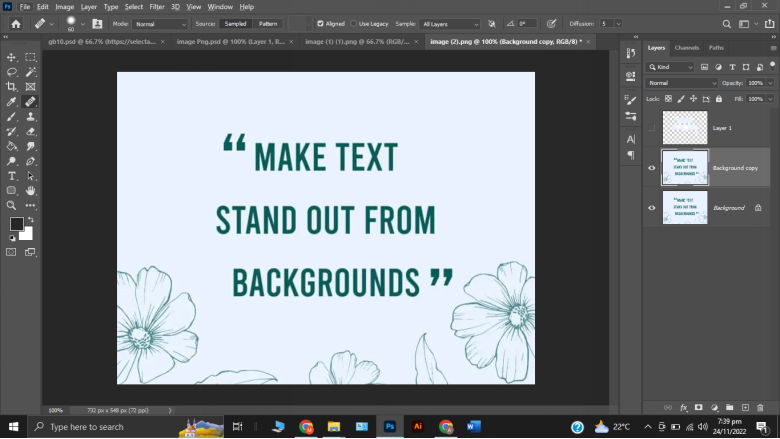This screenshot has height=439, width=780.
Task: Set Source to Sampled
Action: (x=235, y=24)
